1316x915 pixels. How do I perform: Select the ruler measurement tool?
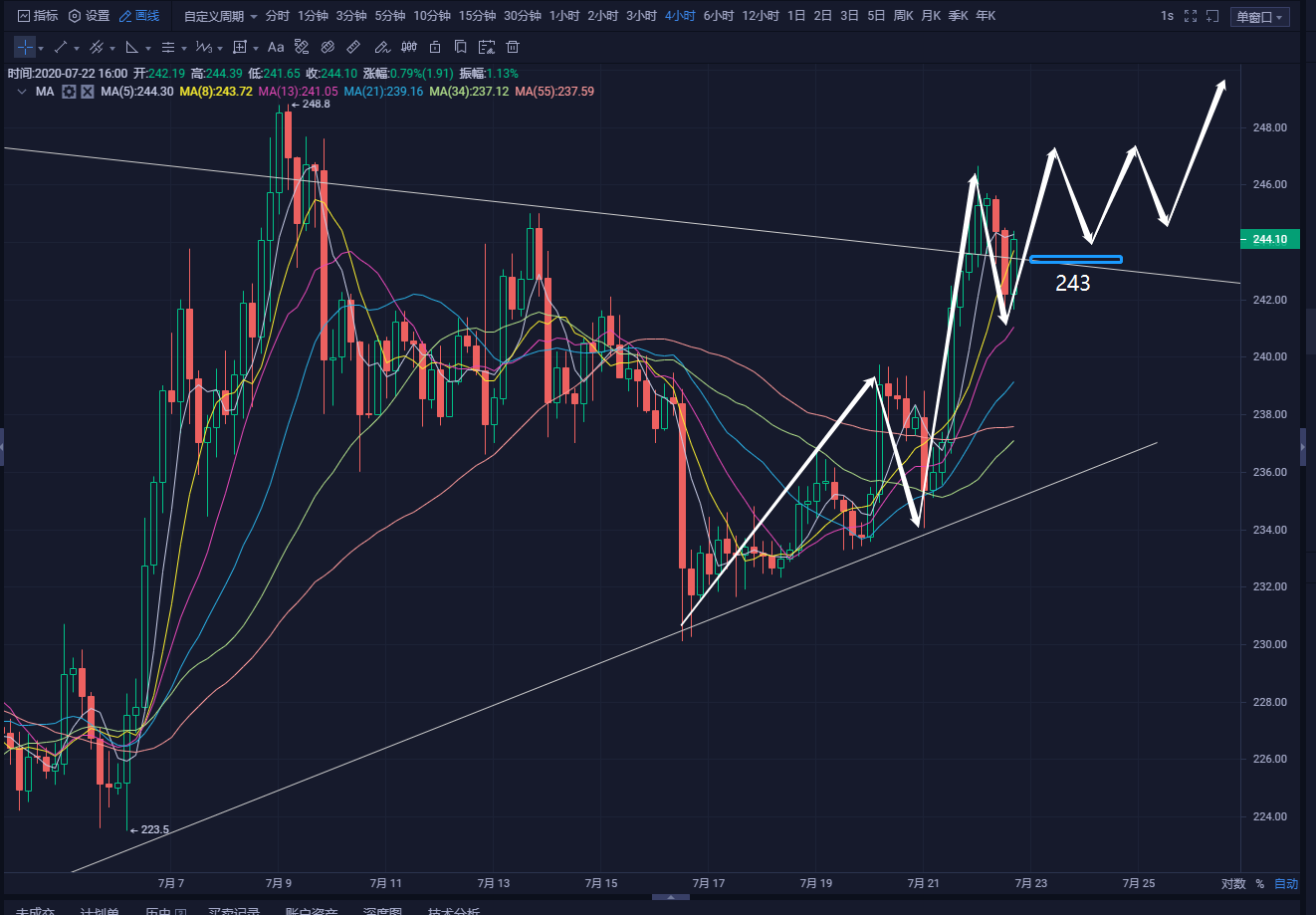coord(353,47)
